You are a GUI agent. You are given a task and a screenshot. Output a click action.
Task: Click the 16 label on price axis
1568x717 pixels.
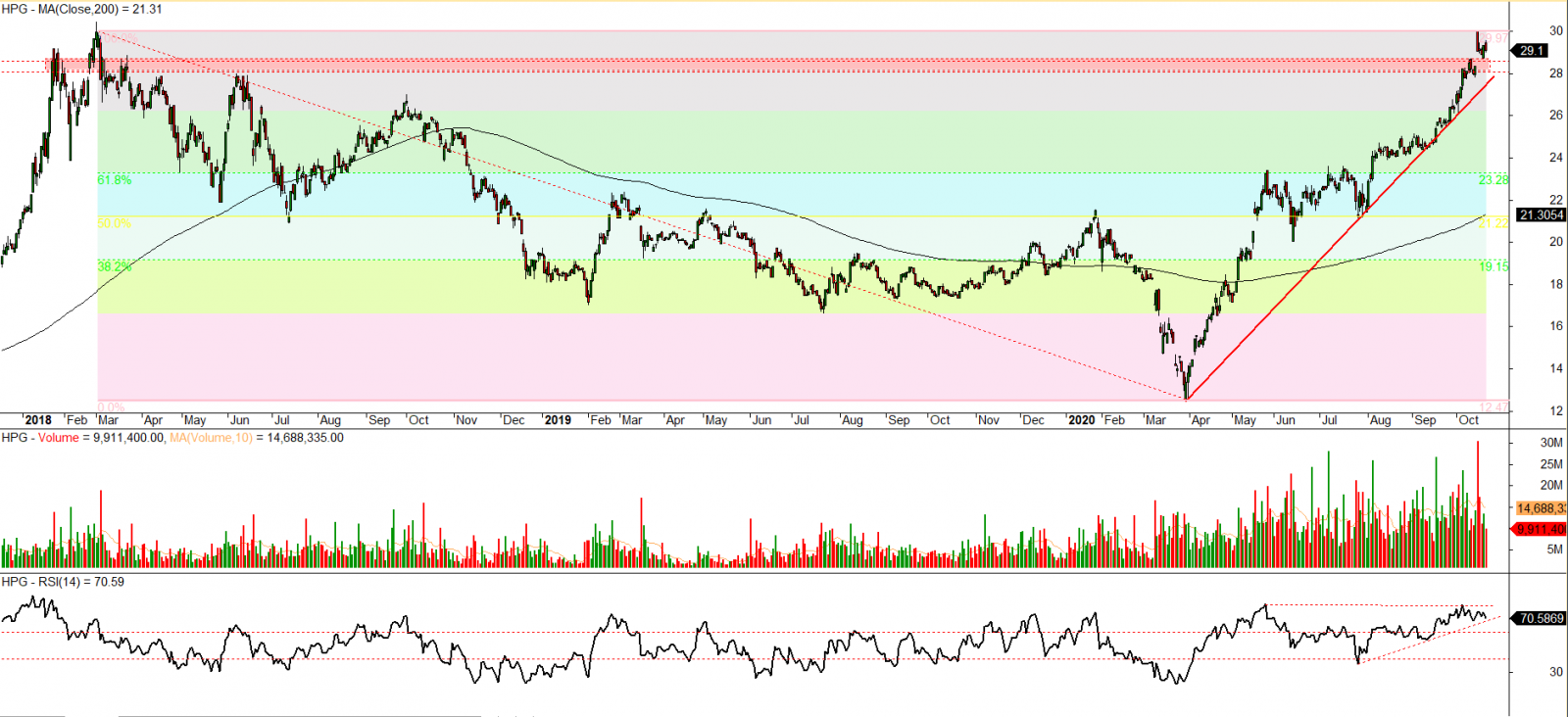[1556, 326]
